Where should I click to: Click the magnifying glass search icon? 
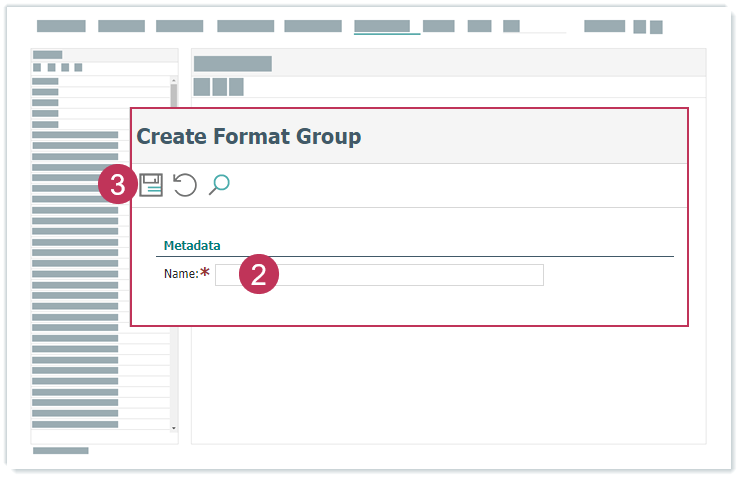[219, 184]
